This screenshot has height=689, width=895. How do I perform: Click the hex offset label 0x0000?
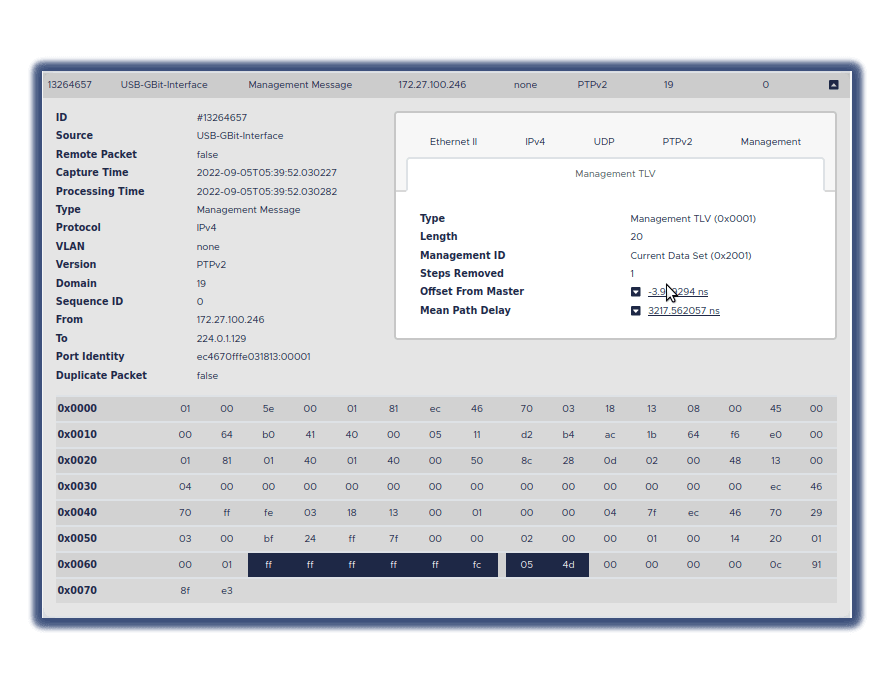[x=77, y=409]
